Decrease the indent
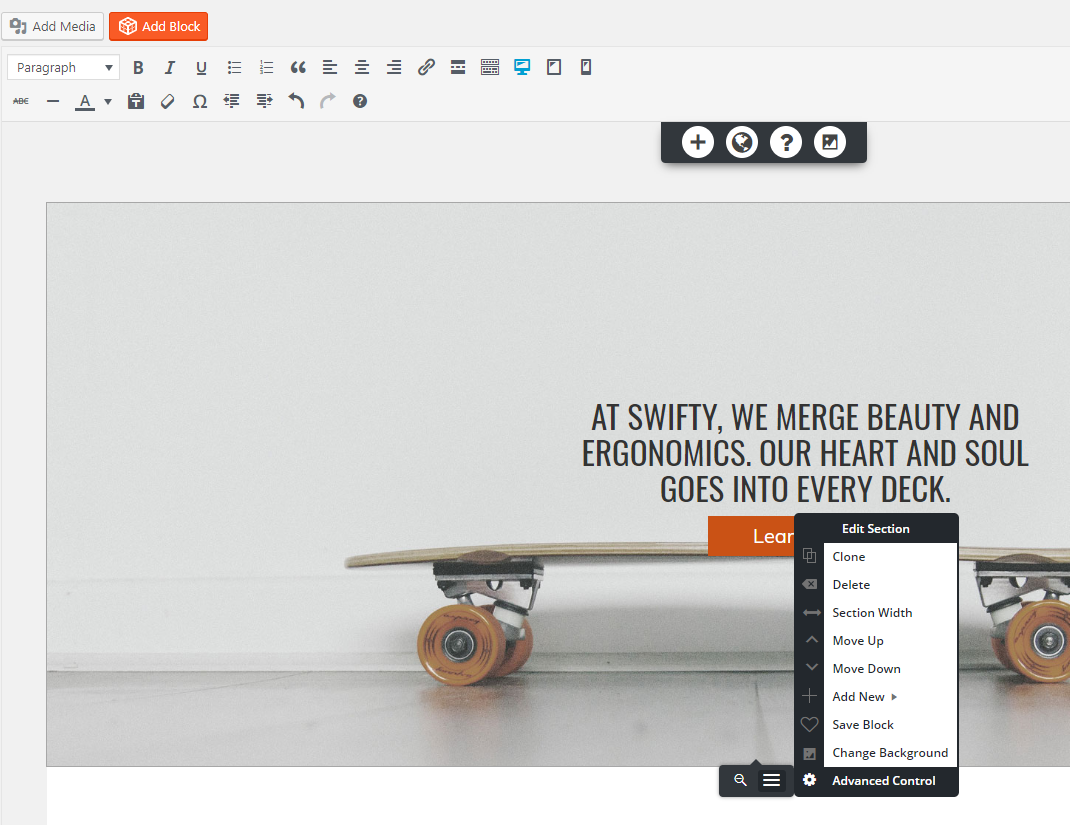Viewport: 1070px width, 825px height. pos(231,101)
